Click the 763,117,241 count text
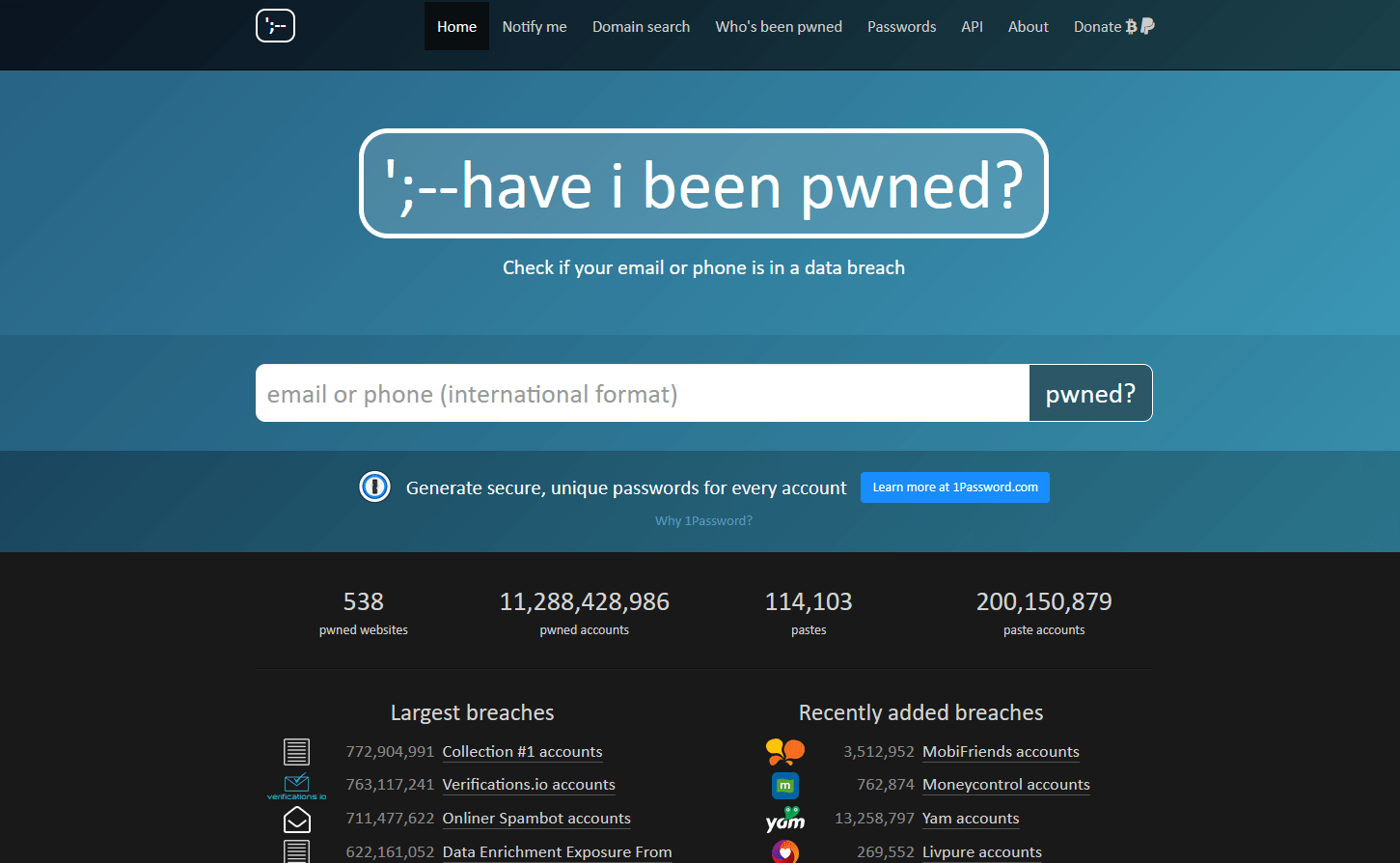The width and height of the screenshot is (1400, 863). [390, 785]
